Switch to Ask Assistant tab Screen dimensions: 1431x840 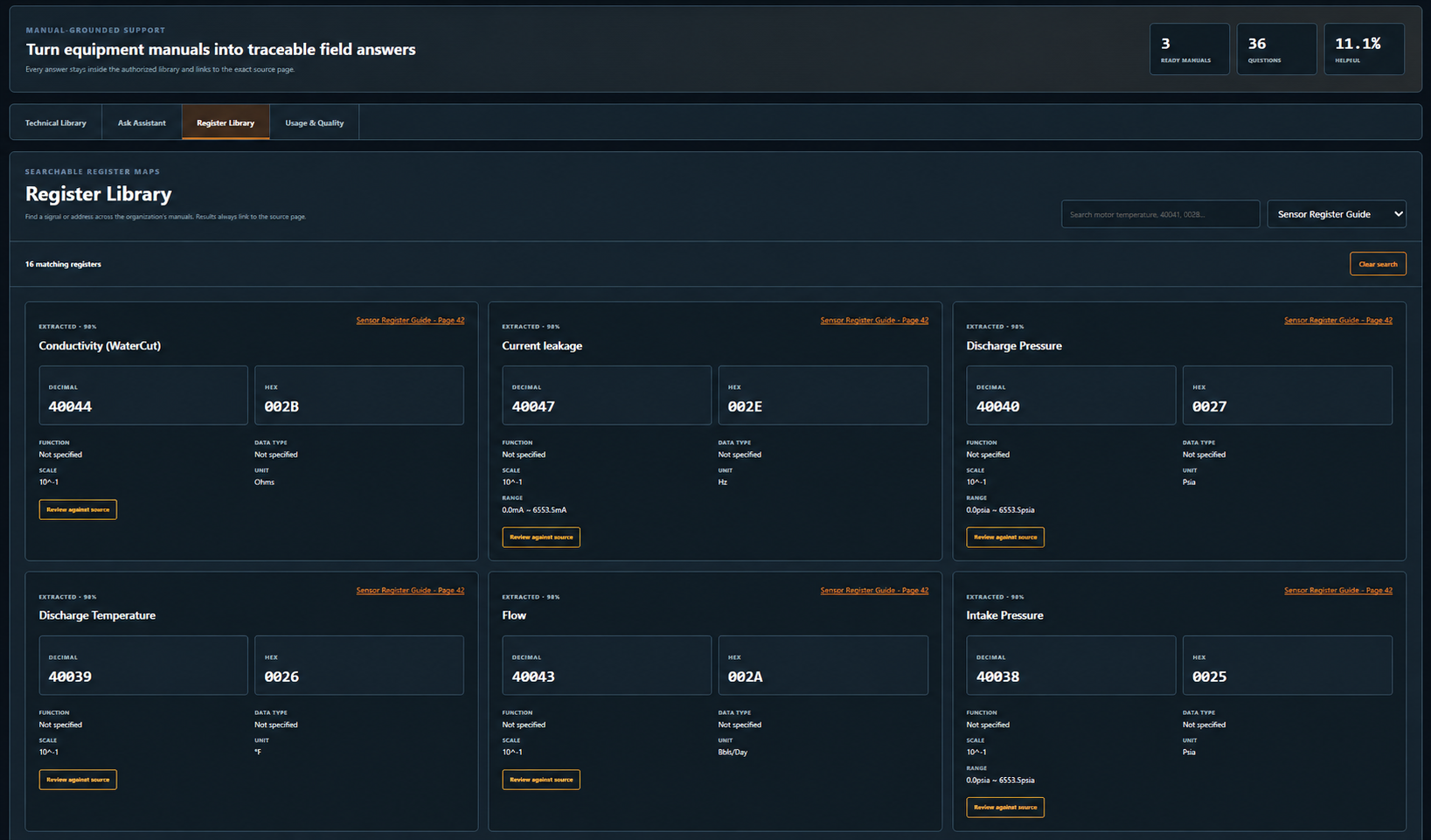pyautogui.click(x=142, y=122)
